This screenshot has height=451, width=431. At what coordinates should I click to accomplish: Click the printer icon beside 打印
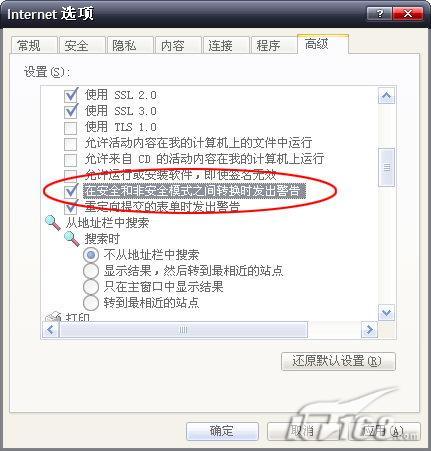click(x=53, y=317)
